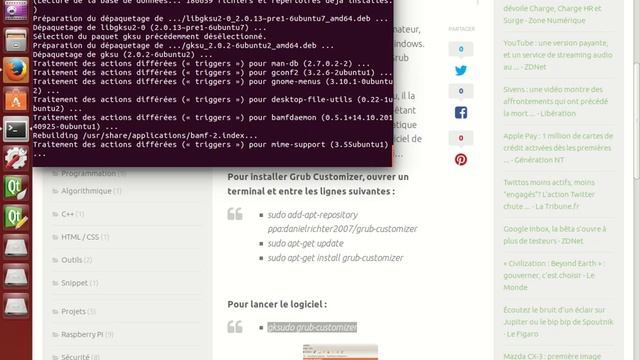Click the 'Pour lancer le logiciel' heading

pos(277,304)
